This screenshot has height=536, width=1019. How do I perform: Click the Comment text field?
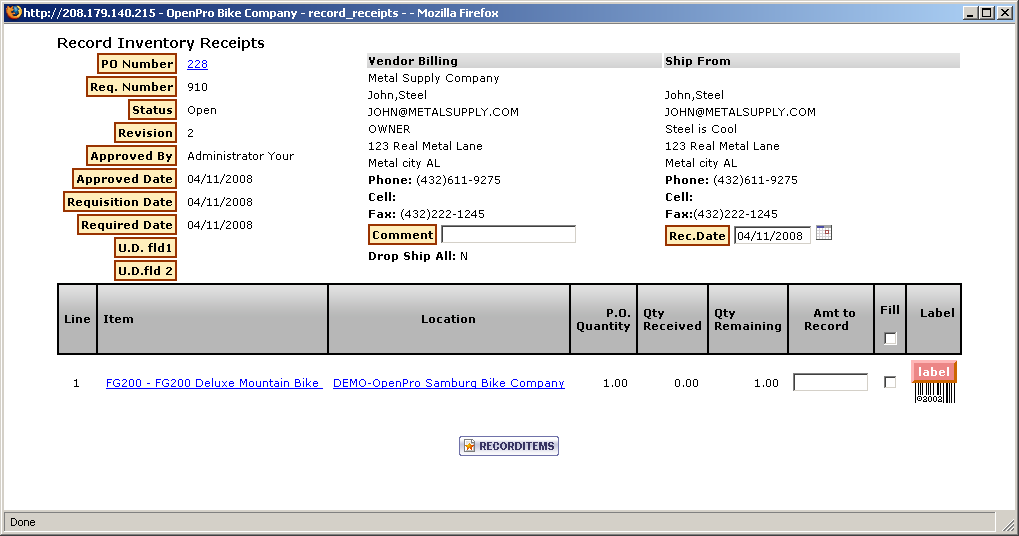[508, 235]
